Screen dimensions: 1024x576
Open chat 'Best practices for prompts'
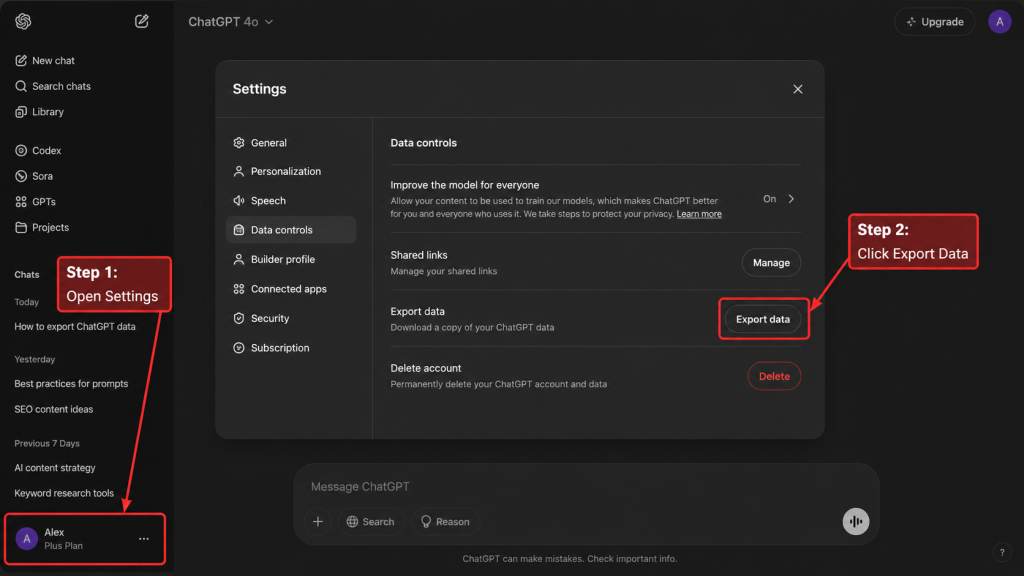71,383
